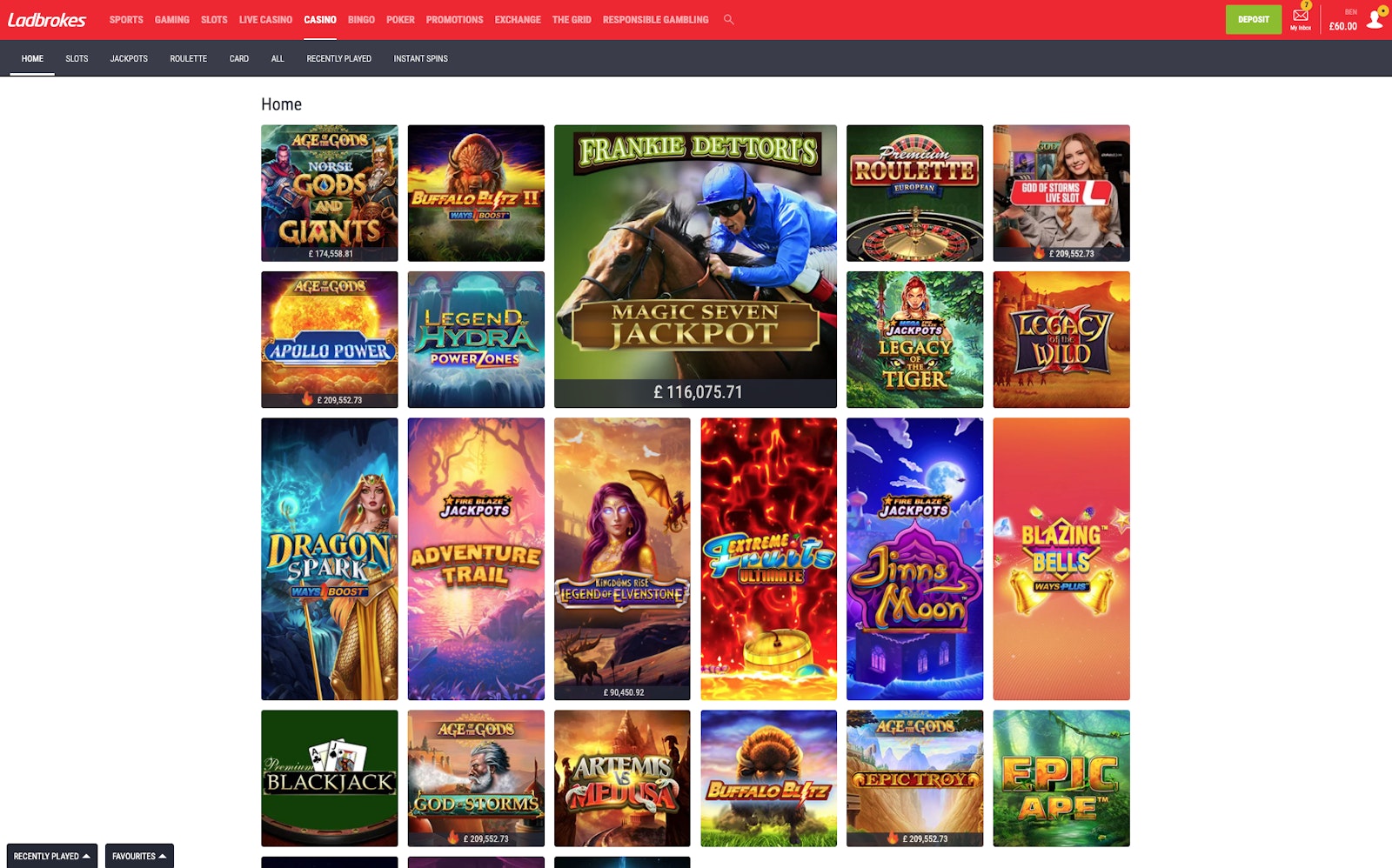Open the search magnifier icon
Image resolution: width=1392 pixels, height=868 pixels.
pyautogui.click(x=727, y=19)
